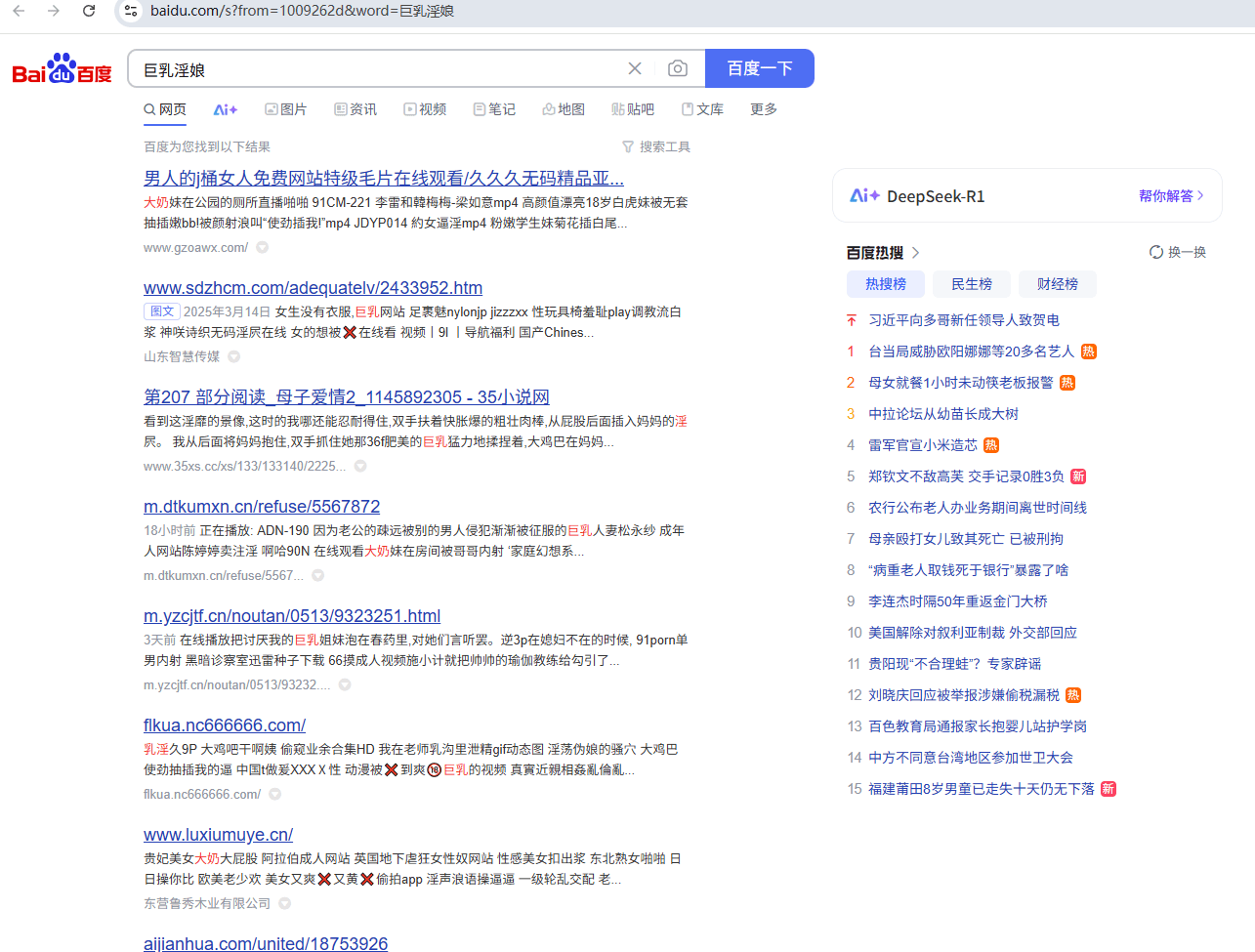This screenshot has height=952, width=1255.
Task: Click the DeepSeek-R1 AI logo
Action: click(864, 196)
